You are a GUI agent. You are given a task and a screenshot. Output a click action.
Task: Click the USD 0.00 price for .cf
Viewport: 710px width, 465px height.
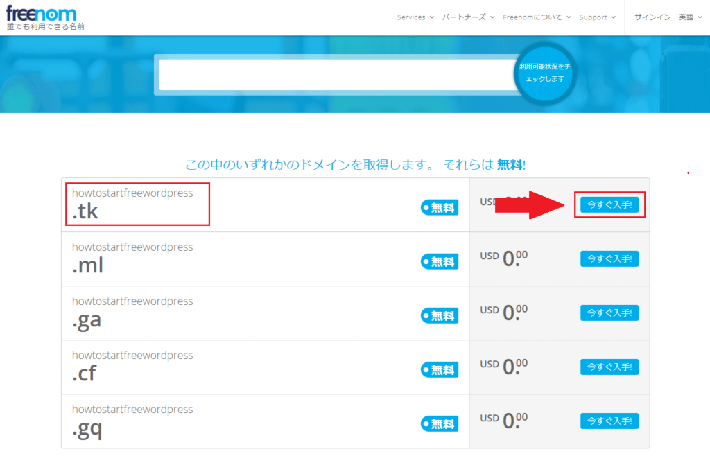504,367
